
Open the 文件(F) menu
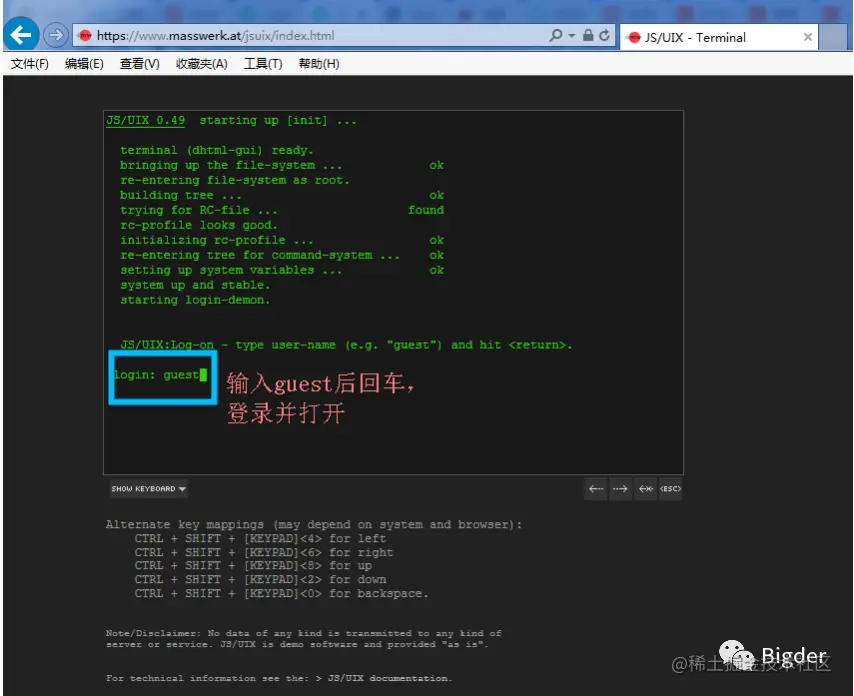29,64
